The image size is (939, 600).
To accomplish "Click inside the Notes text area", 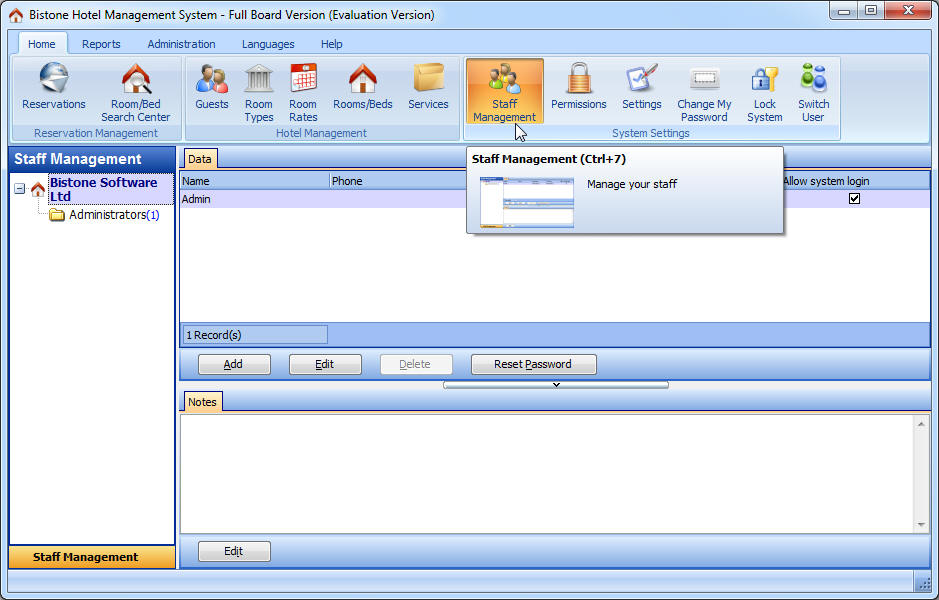I will click(547, 474).
